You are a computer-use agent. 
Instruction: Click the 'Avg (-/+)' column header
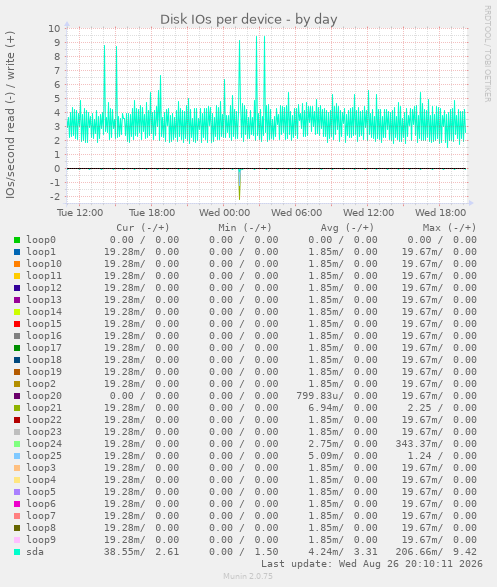pyautogui.click(x=347, y=228)
